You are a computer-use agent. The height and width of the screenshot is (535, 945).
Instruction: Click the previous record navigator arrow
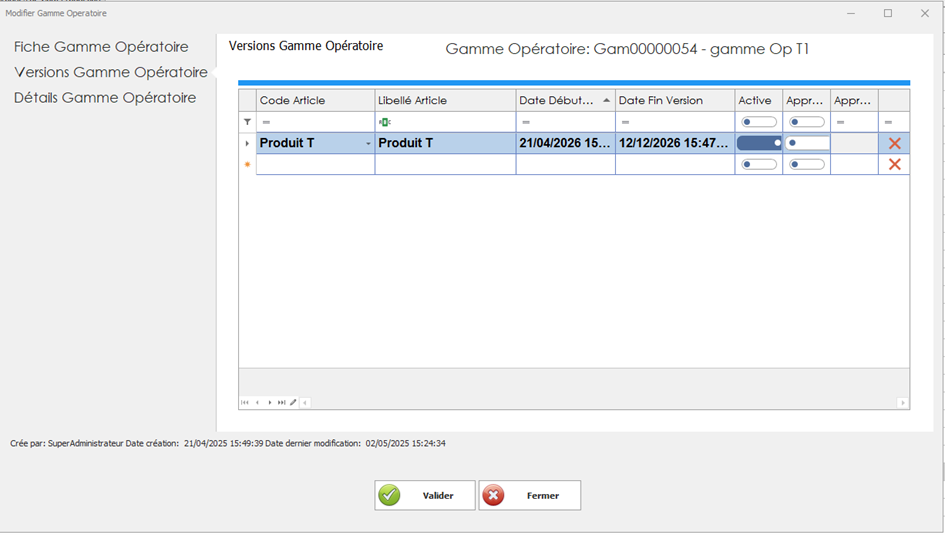pos(257,402)
